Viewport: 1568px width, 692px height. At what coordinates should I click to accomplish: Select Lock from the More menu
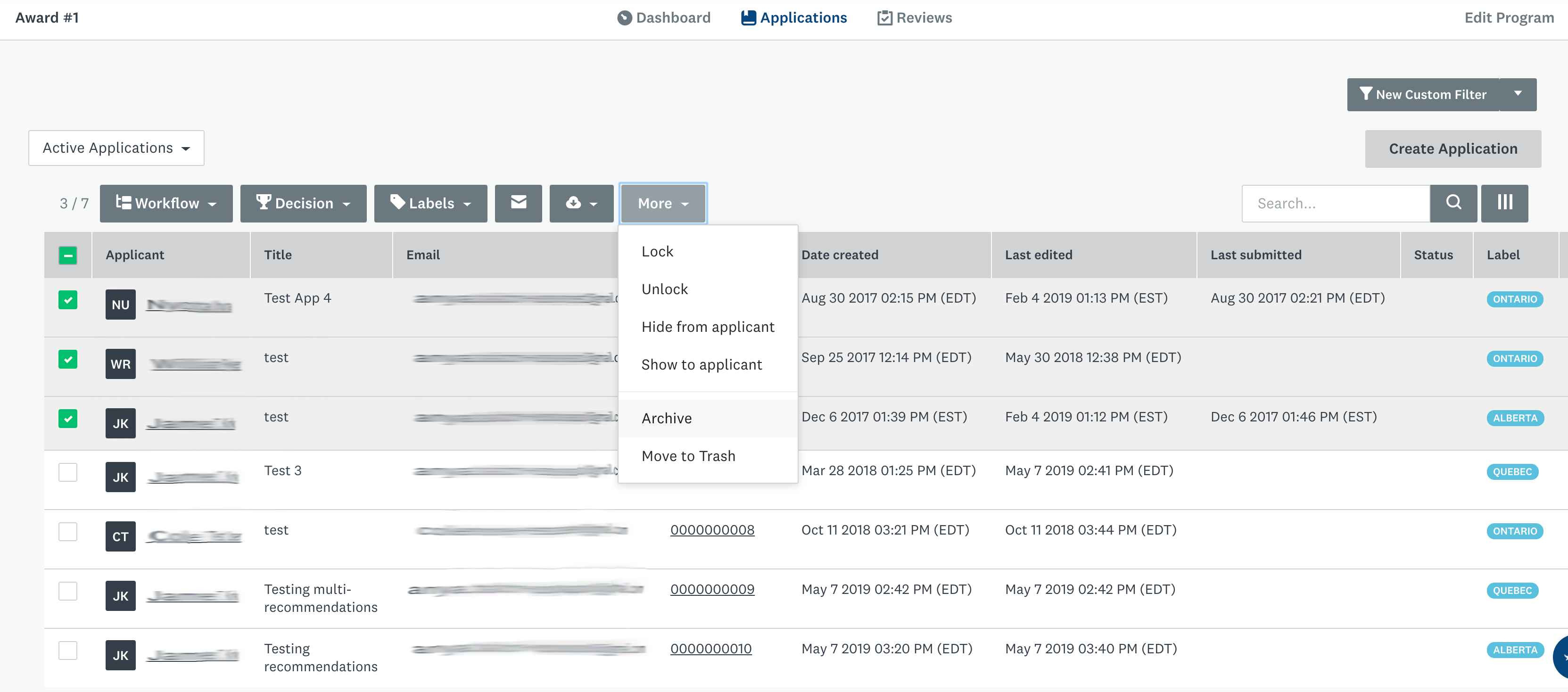point(708,251)
